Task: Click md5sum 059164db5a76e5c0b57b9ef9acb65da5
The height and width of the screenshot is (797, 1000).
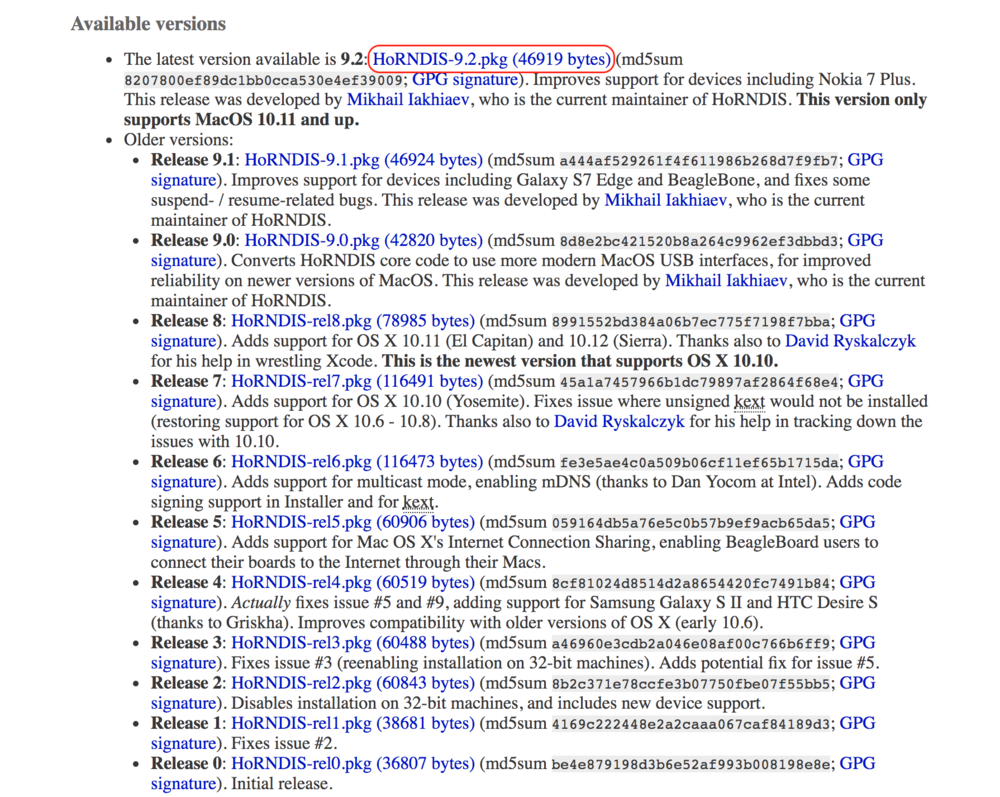Action: tap(691, 523)
